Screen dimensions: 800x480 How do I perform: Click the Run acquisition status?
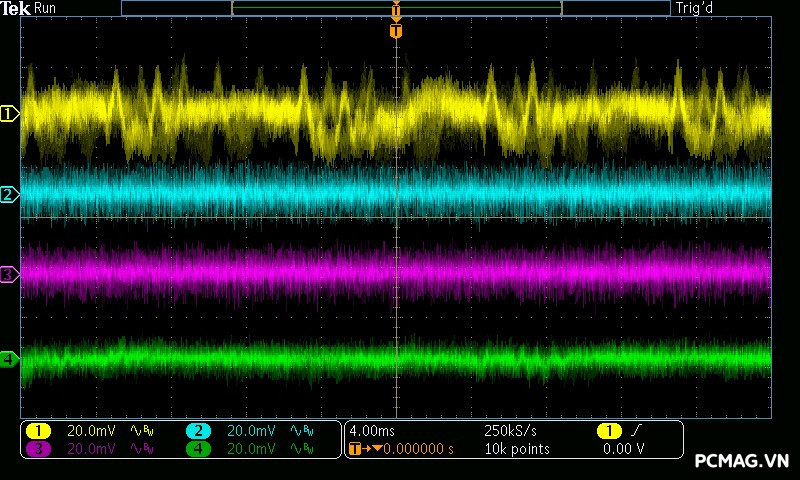click(x=45, y=8)
